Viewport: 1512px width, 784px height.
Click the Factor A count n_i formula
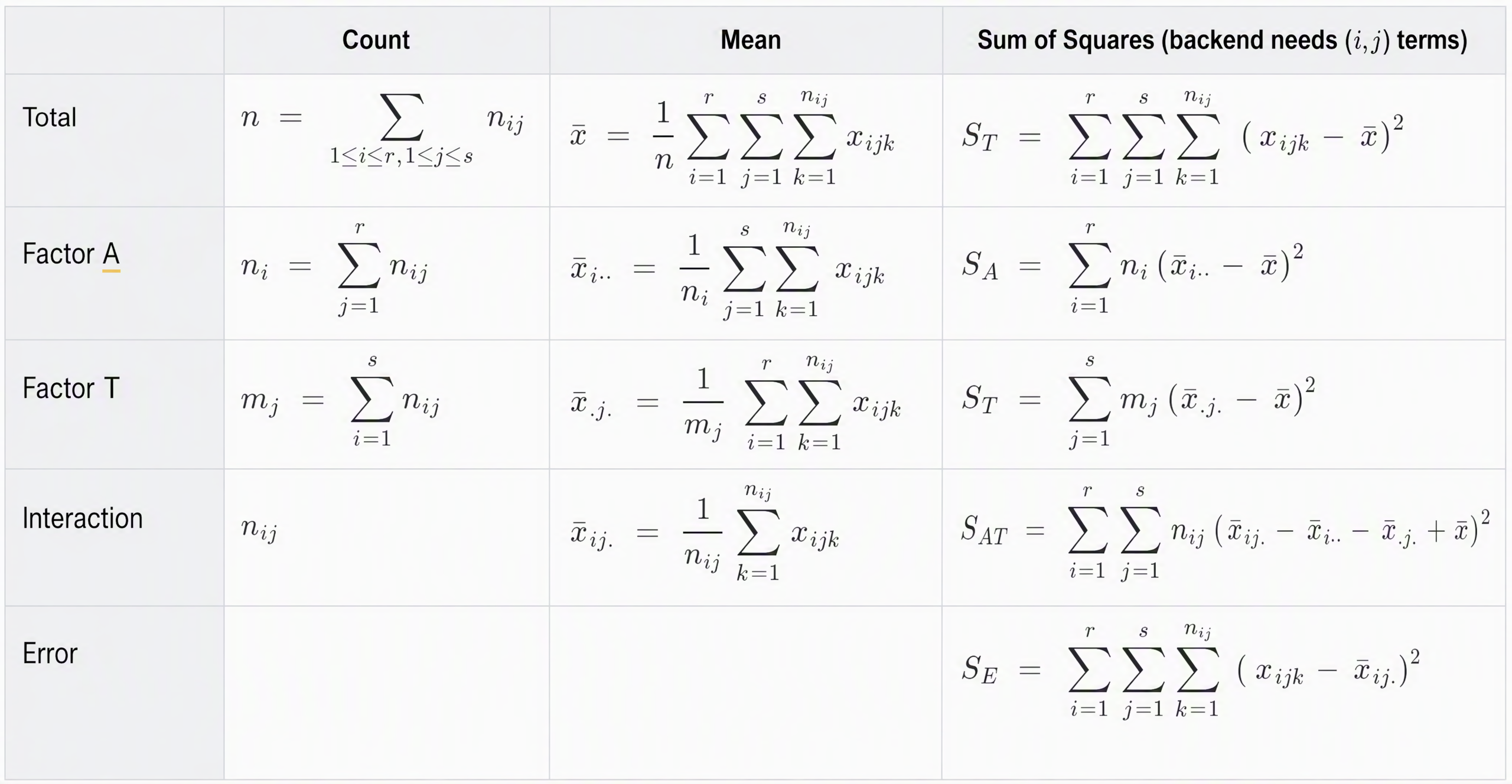(335, 268)
